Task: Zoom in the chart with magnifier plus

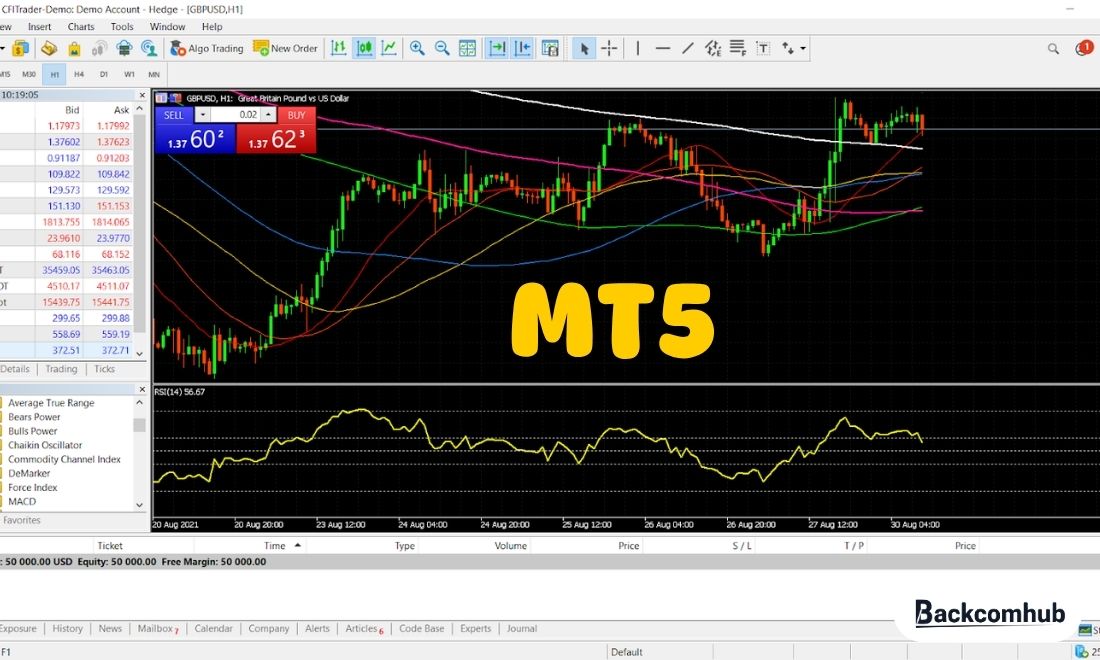Action: pyautogui.click(x=417, y=48)
